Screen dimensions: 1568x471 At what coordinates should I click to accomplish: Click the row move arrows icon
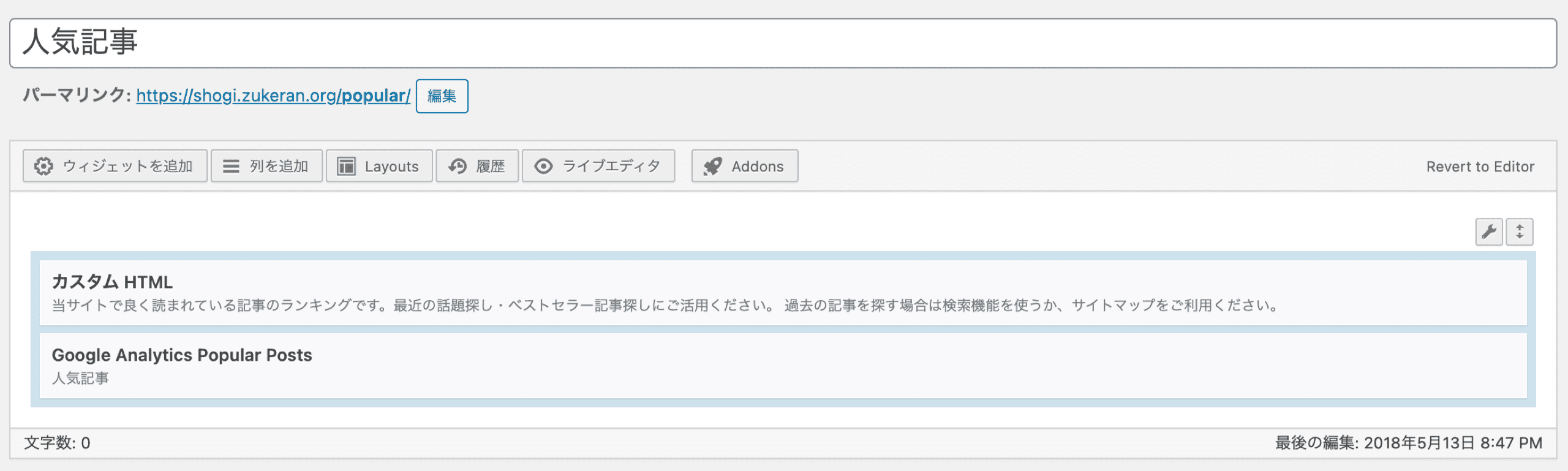click(x=1520, y=232)
